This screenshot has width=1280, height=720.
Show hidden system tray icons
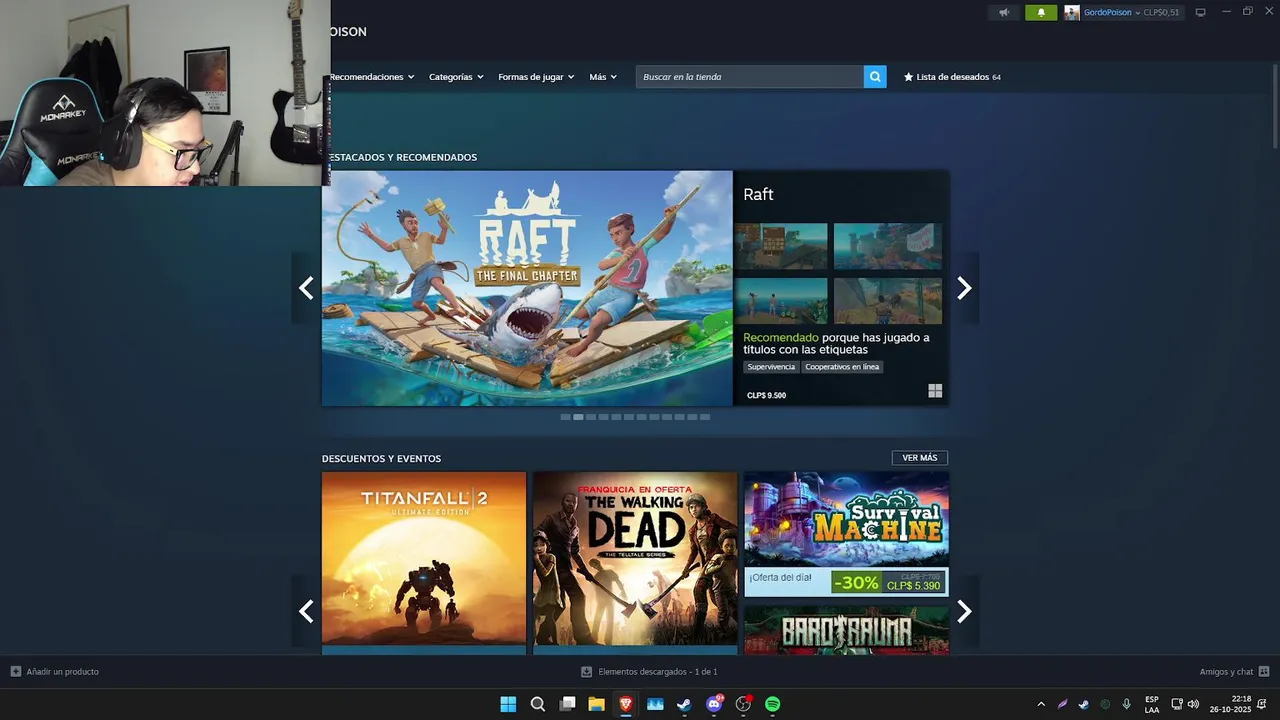click(1041, 704)
